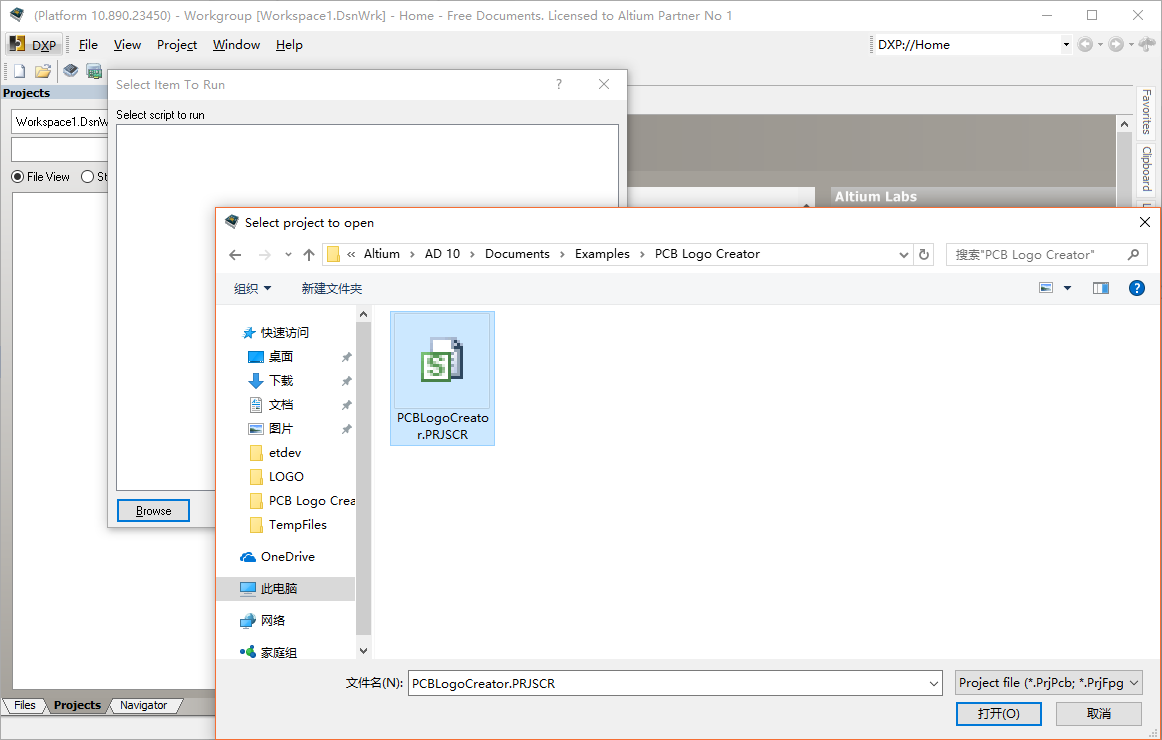1162x740 pixels.
Task: Click the new document toolbar icon
Action: point(19,71)
